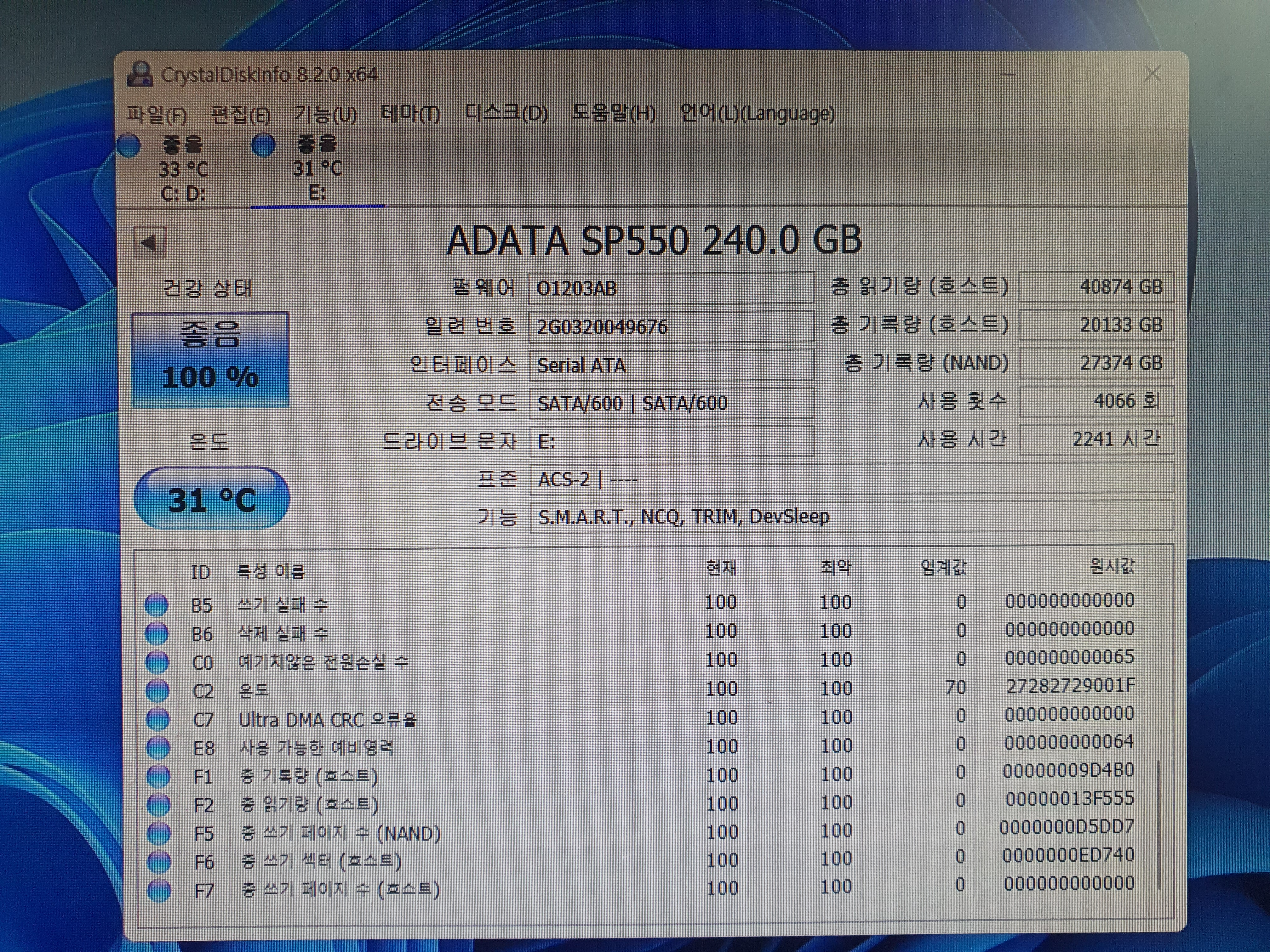The height and width of the screenshot is (952, 1270).
Task: Open the 기능(U) menu
Action: pyautogui.click(x=326, y=114)
